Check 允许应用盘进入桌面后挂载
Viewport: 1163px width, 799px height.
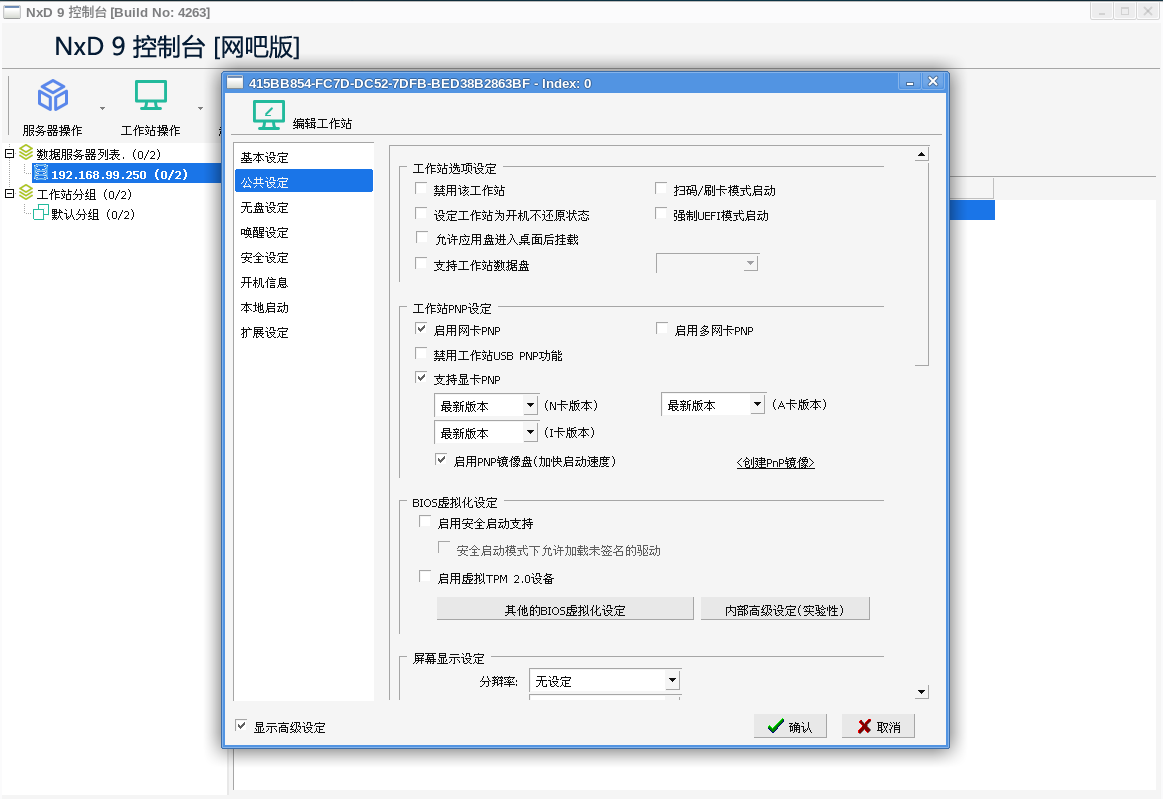(x=421, y=238)
